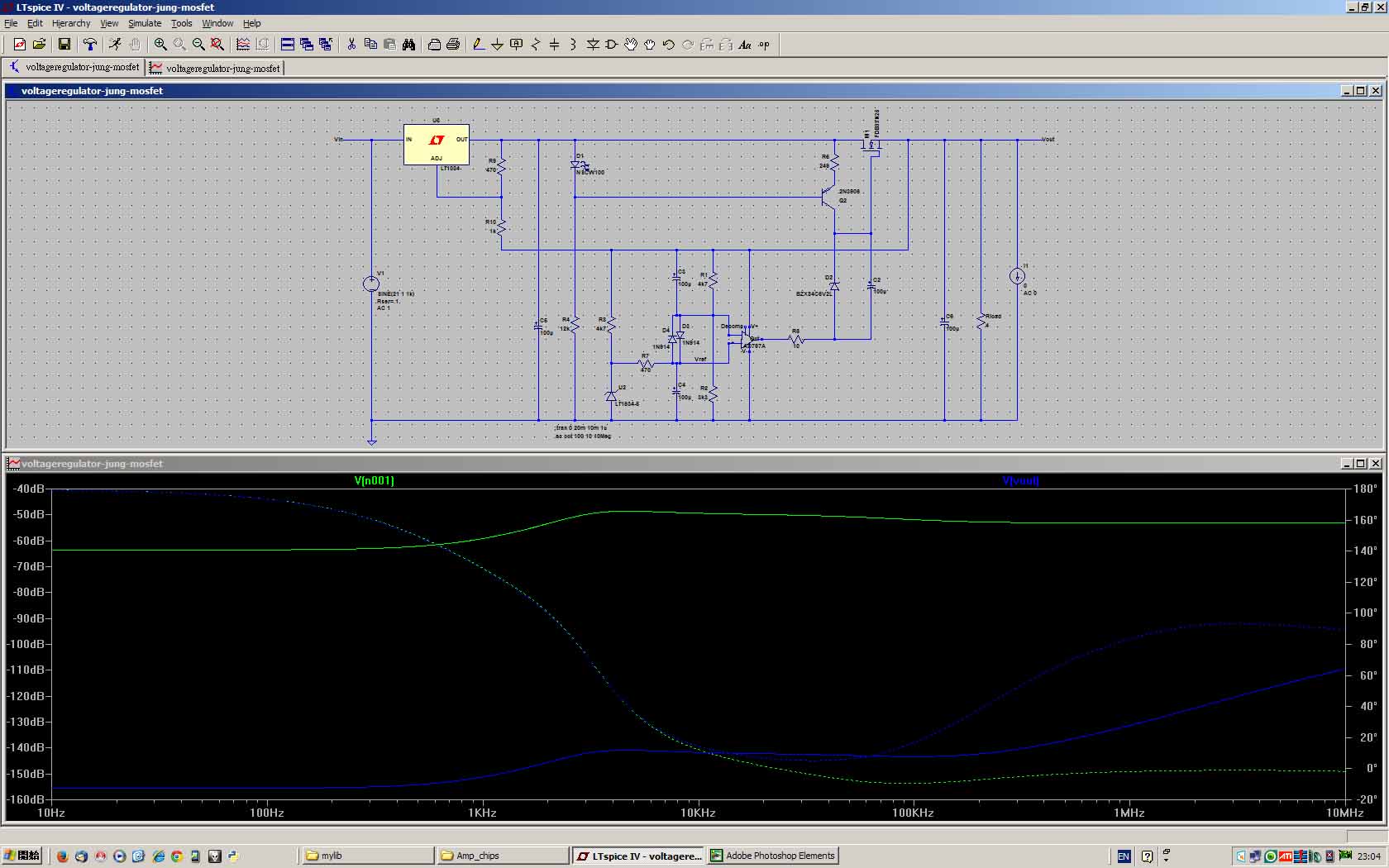Click the Zoom to Fit icon
Viewport: 1389px width, 868px height.
pos(217,45)
